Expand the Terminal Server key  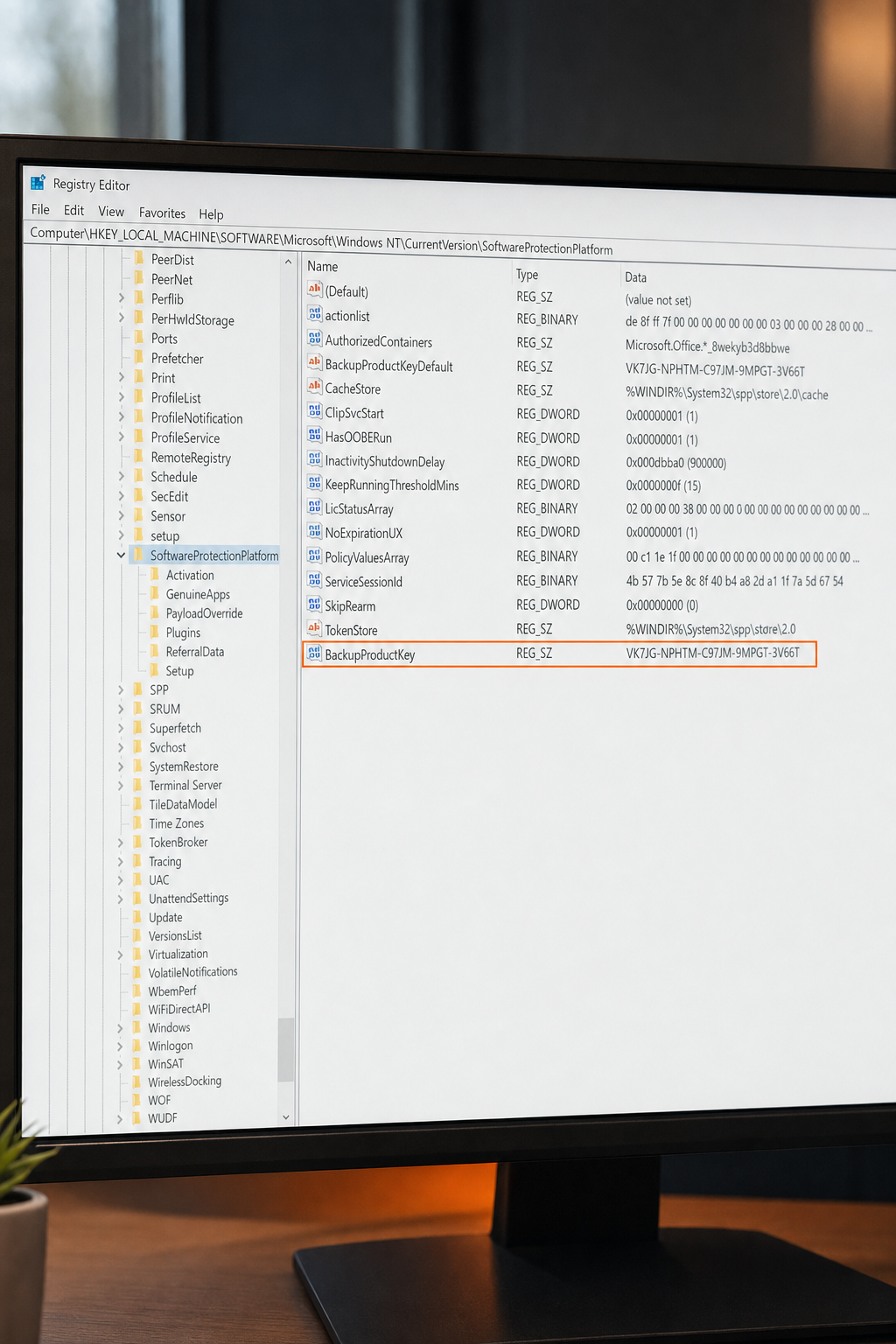[121, 785]
